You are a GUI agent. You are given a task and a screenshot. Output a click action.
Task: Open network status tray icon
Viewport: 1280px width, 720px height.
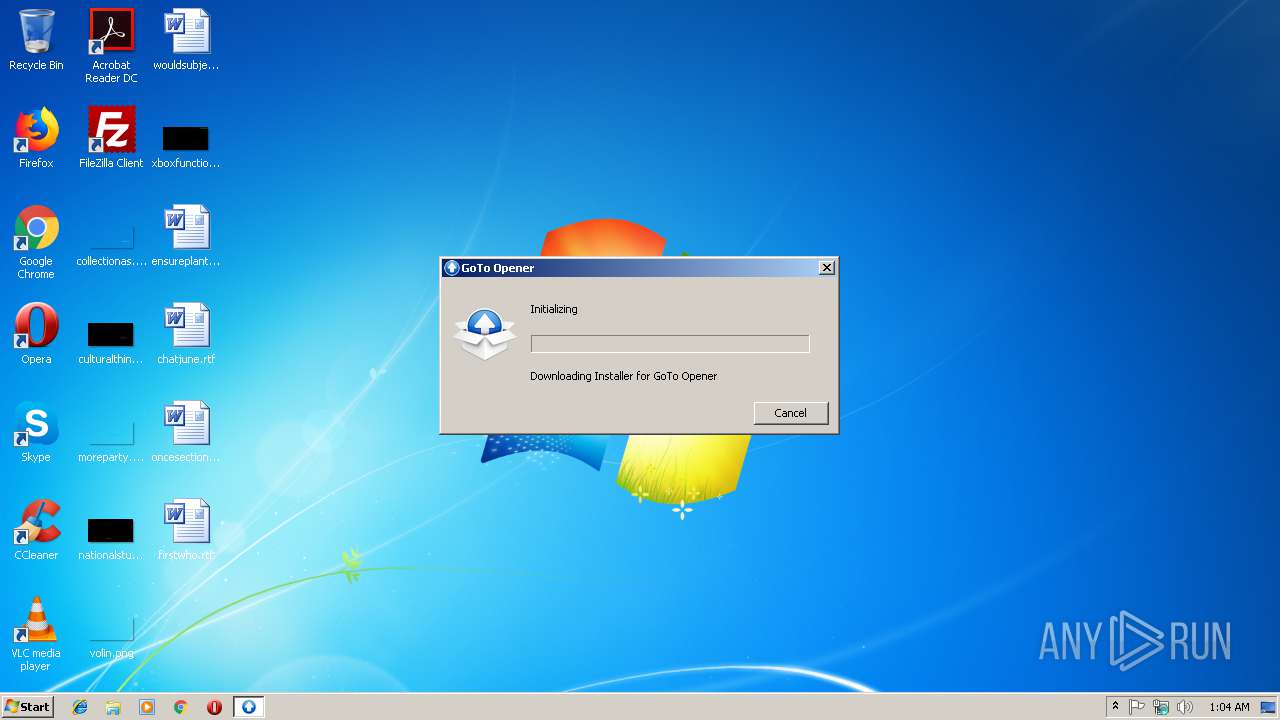pos(1161,707)
